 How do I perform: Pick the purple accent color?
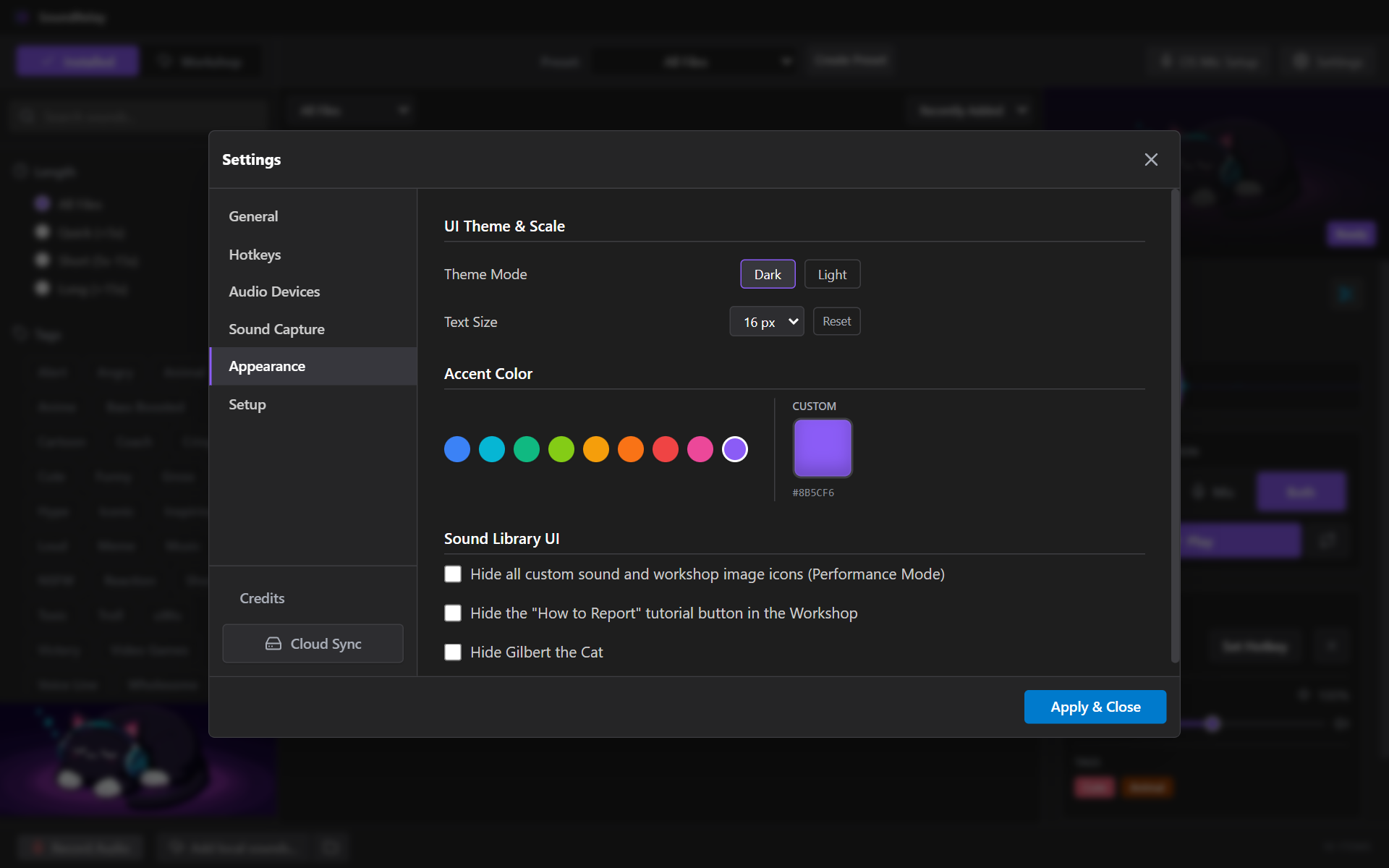735,449
